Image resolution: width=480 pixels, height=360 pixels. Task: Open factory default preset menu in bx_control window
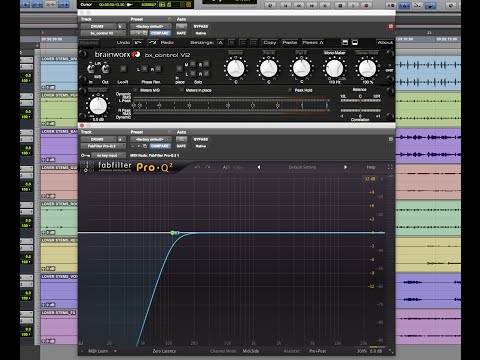tap(150, 26)
